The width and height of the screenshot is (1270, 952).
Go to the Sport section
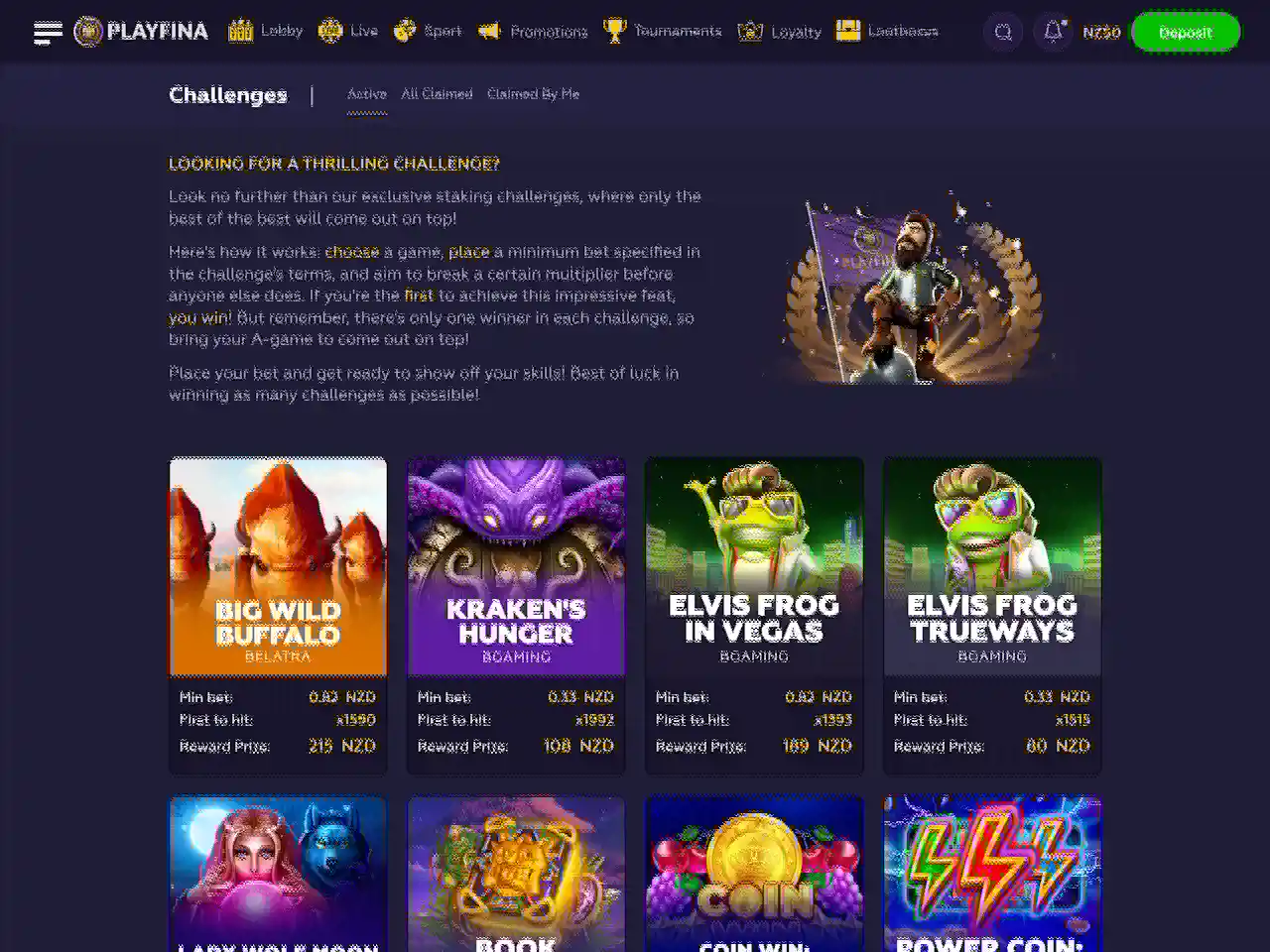click(x=428, y=31)
